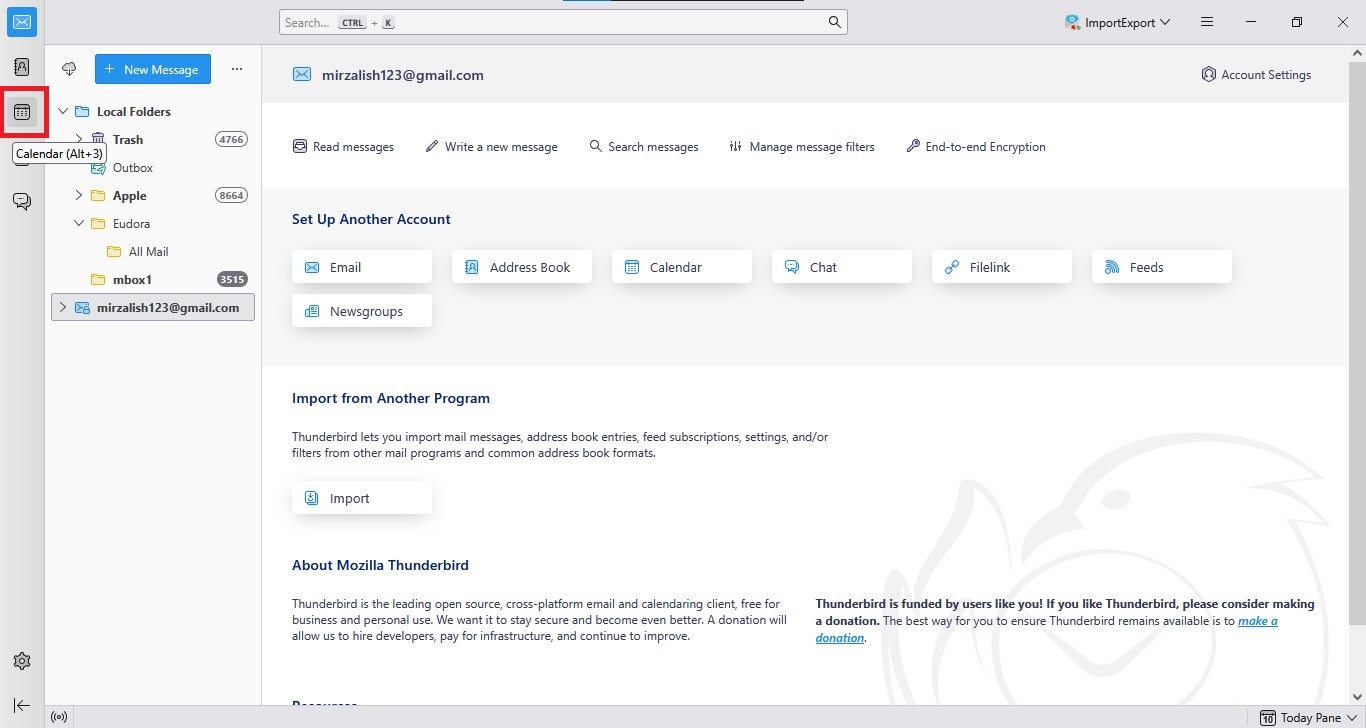
Task: Open the ImportExport dropdown menu
Action: (x=1117, y=22)
